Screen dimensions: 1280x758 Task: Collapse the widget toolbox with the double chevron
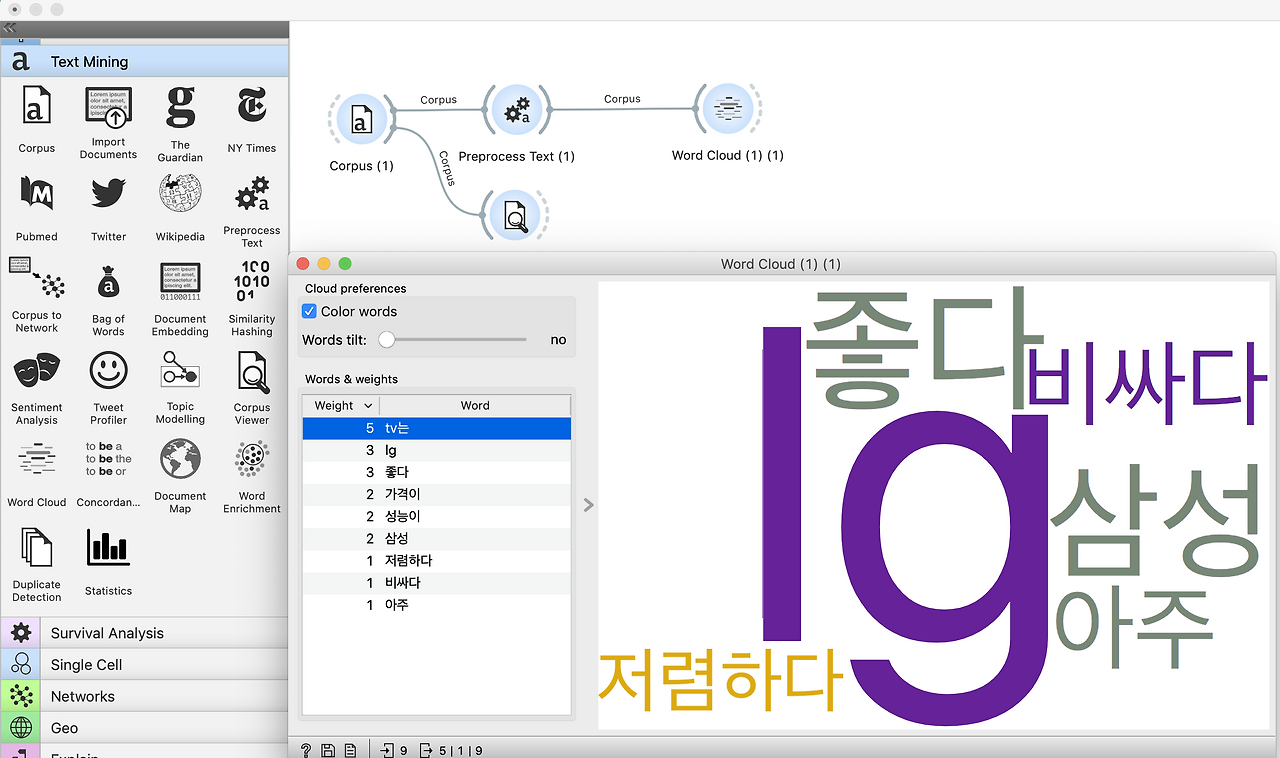point(10,28)
